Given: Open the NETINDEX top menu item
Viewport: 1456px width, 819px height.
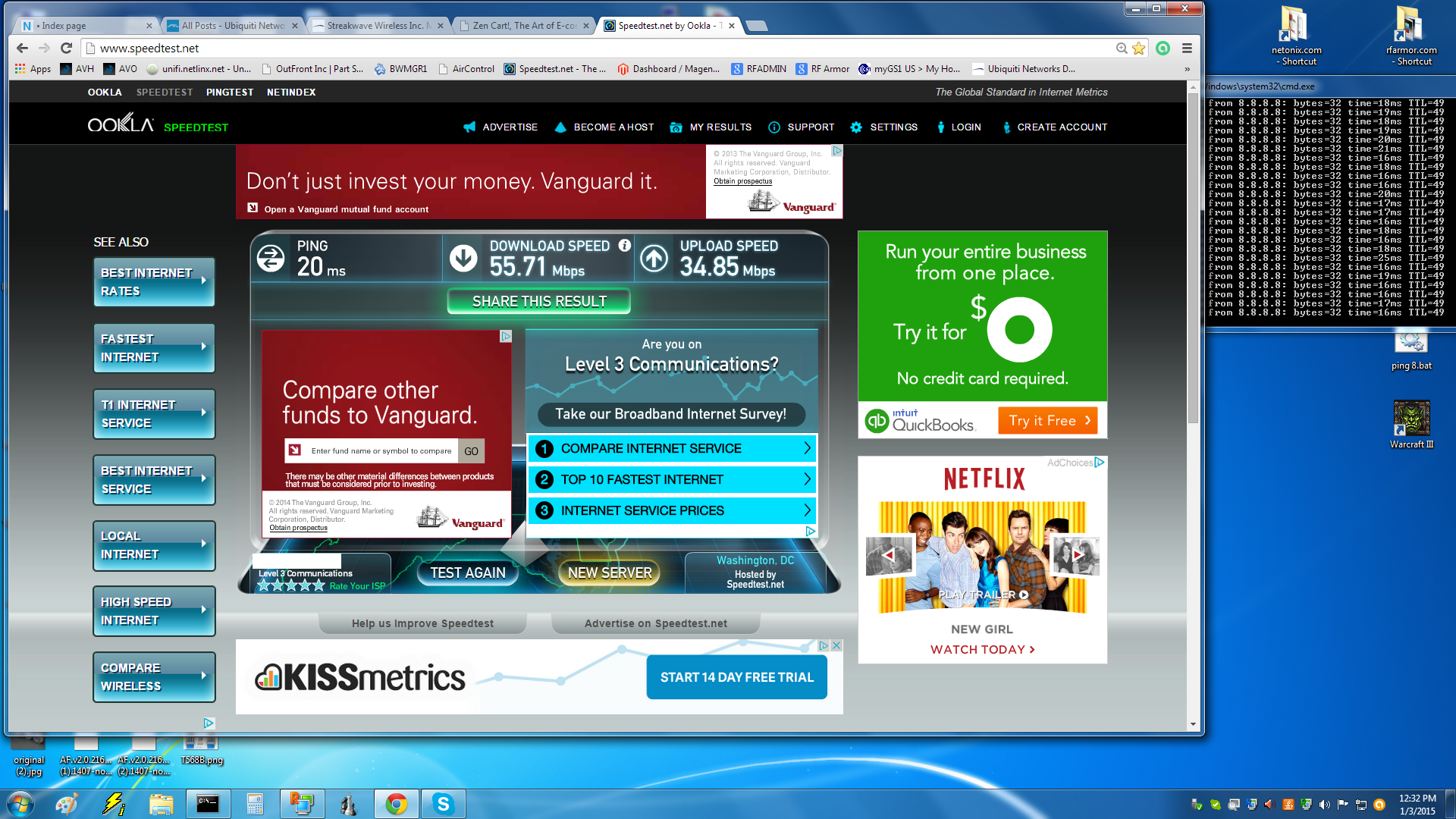Looking at the screenshot, I should pyautogui.click(x=291, y=92).
